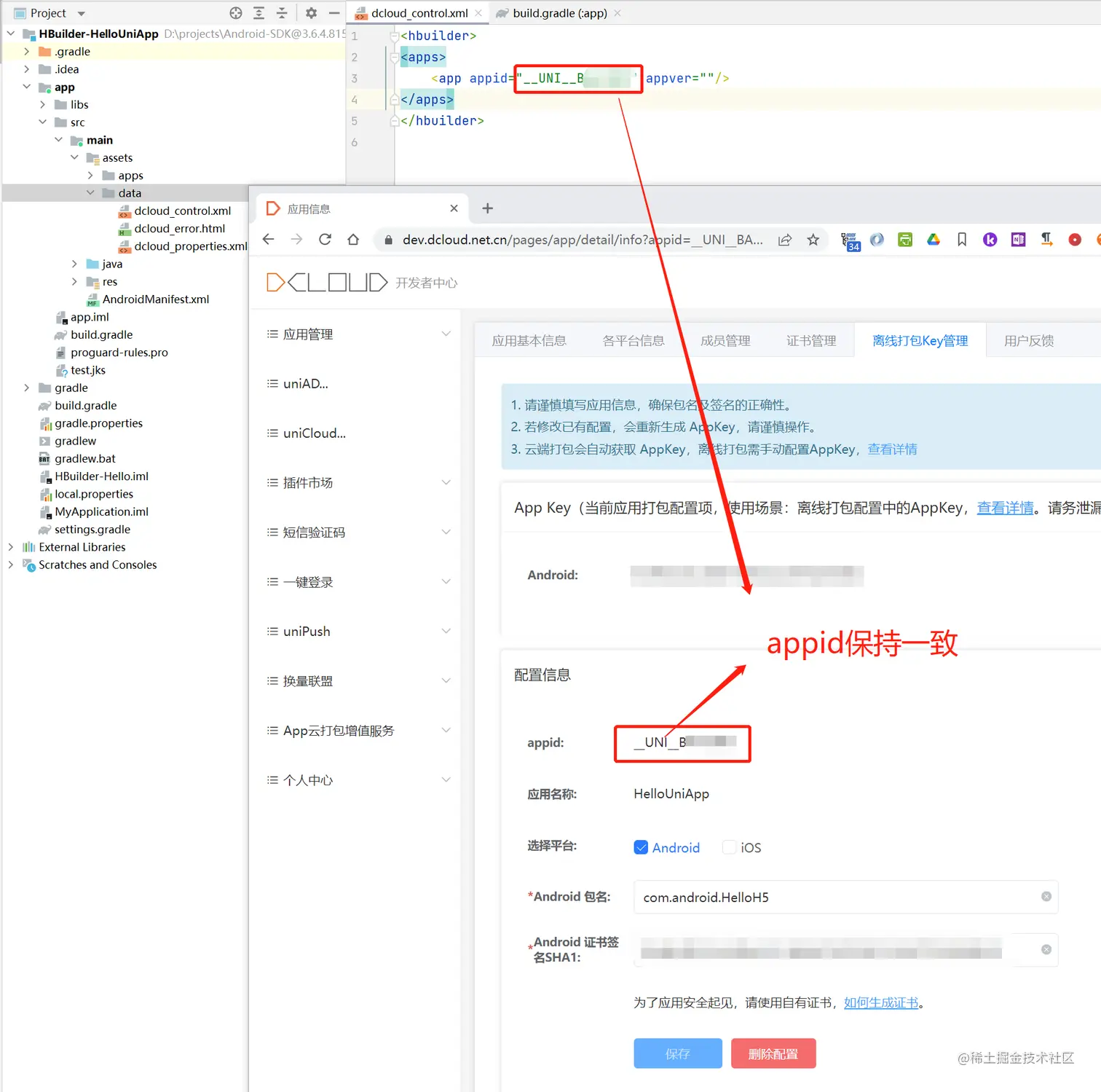Click the share page icon in address bar
This screenshot has height=1092, width=1101.
[x=785, y=240]
